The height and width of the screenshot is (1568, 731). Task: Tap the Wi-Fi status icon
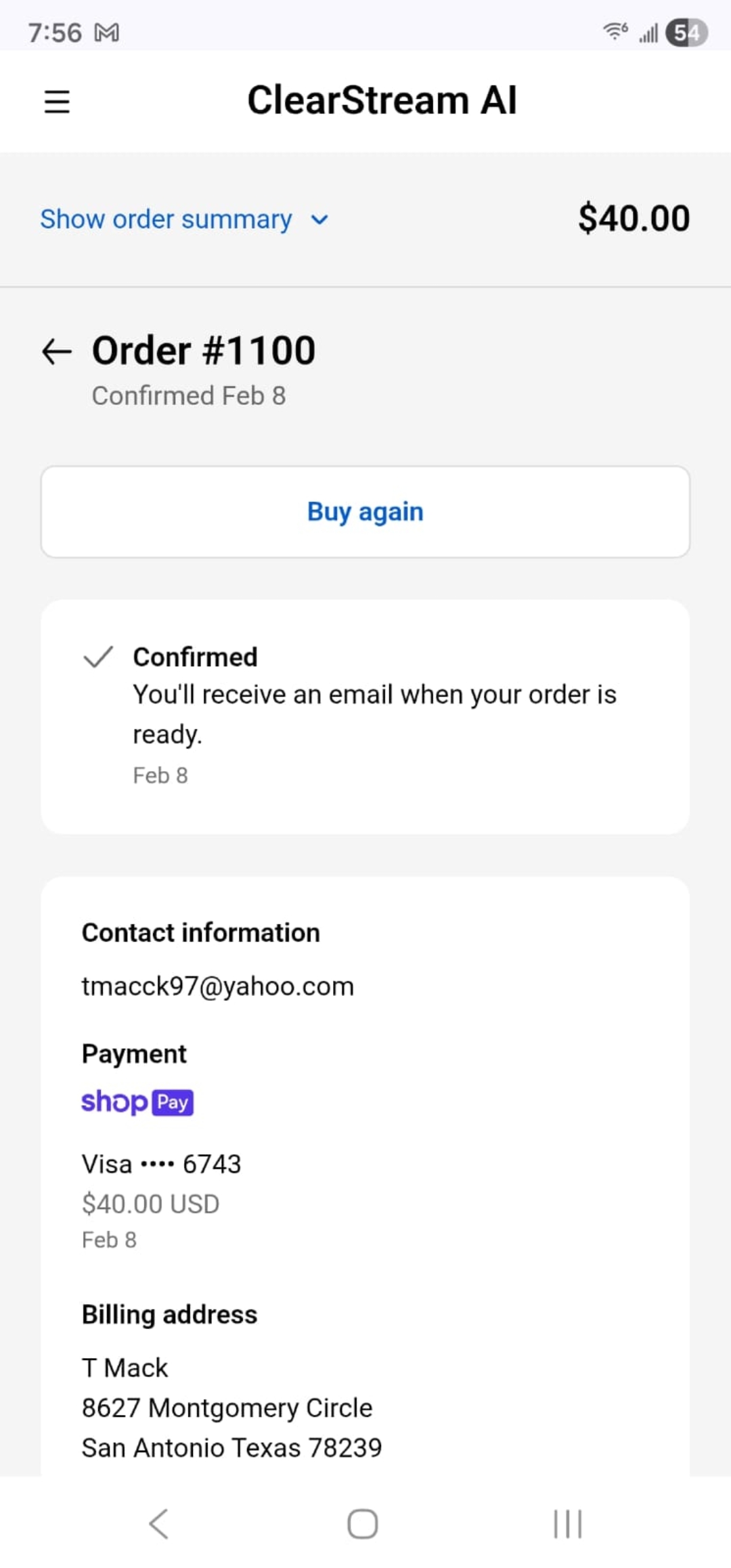615,31
